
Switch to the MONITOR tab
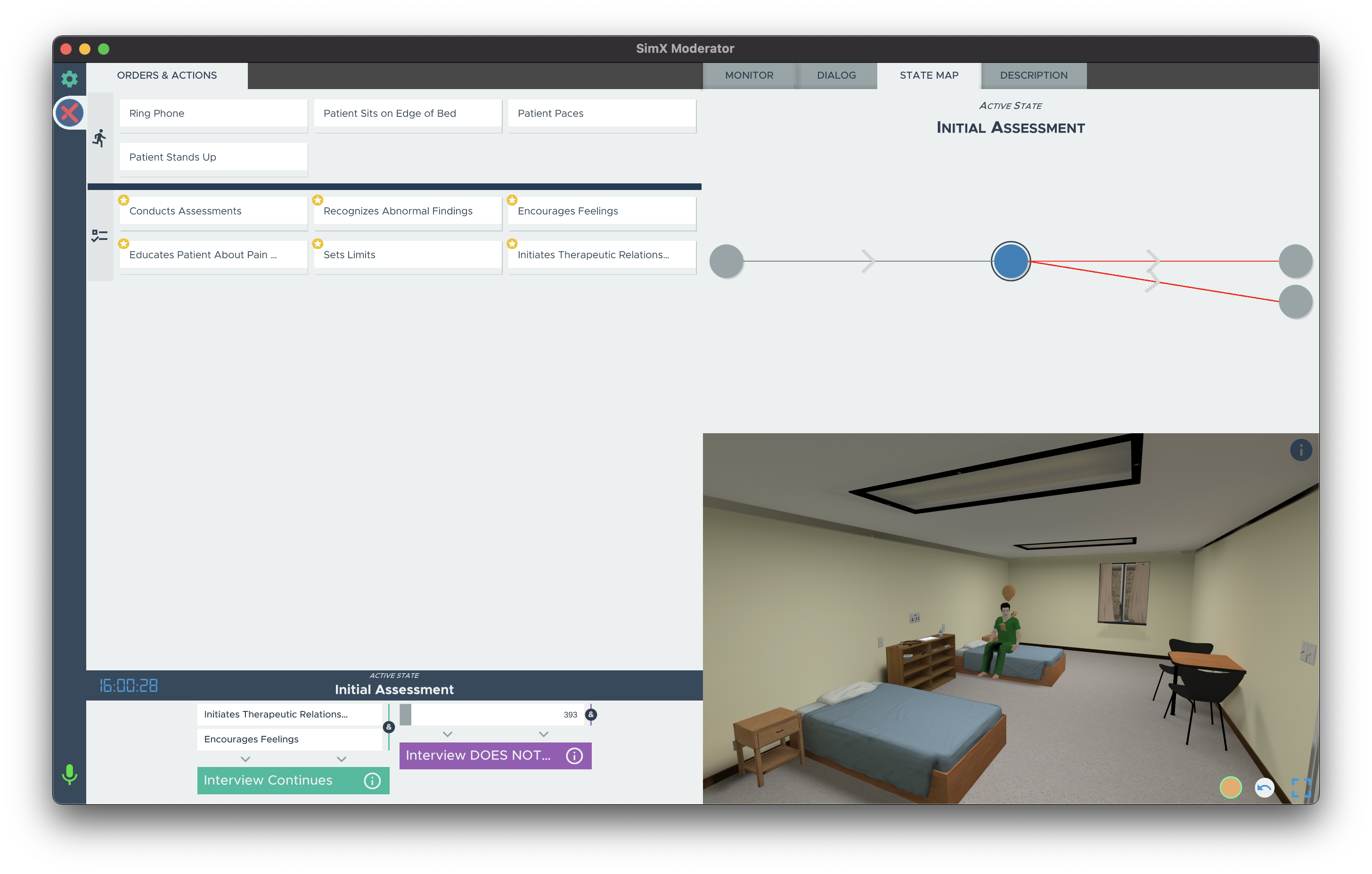click(749, 75)
